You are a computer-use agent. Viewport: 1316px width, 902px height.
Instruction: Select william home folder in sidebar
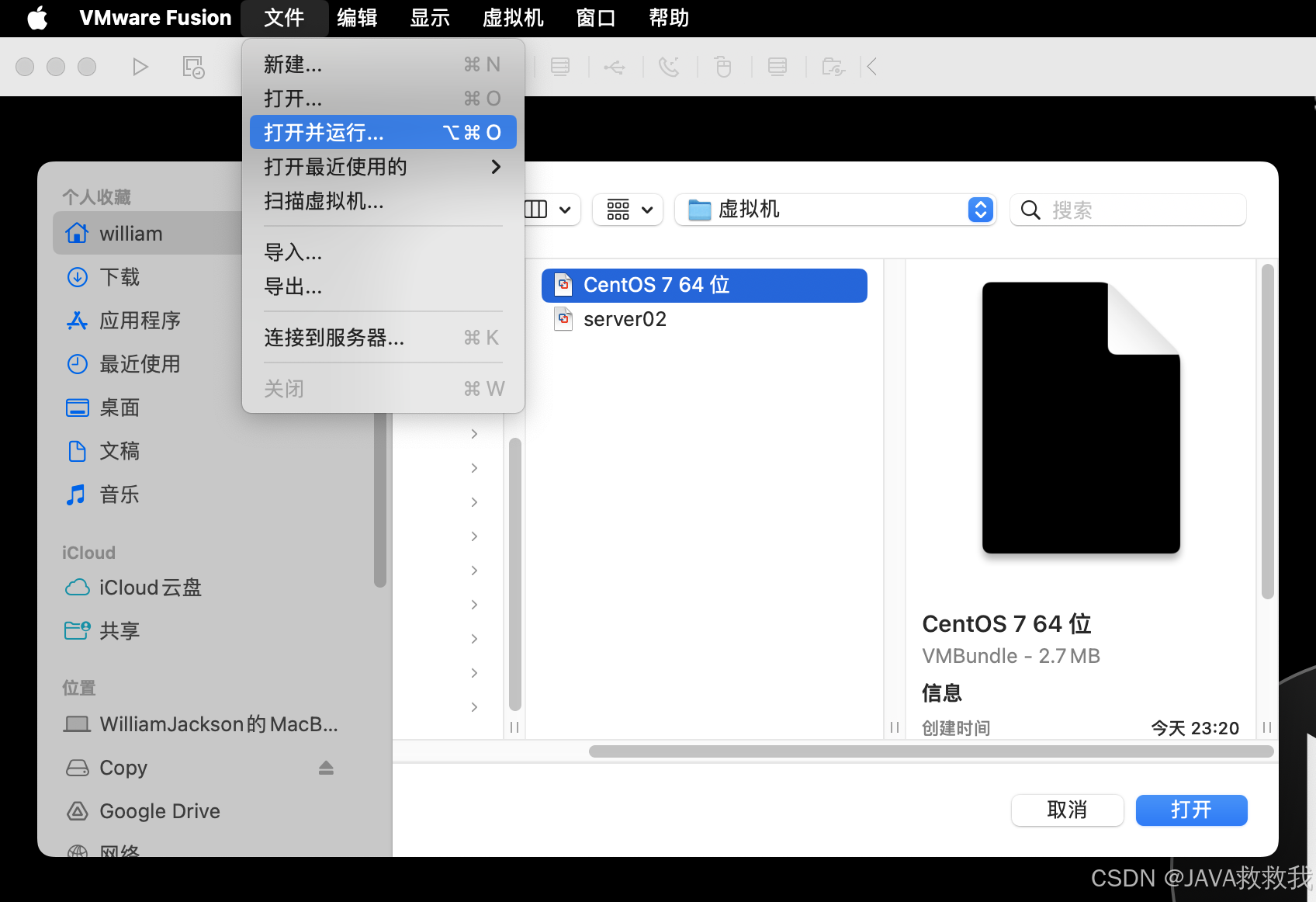pyautogui.click(x=147, y=233)
